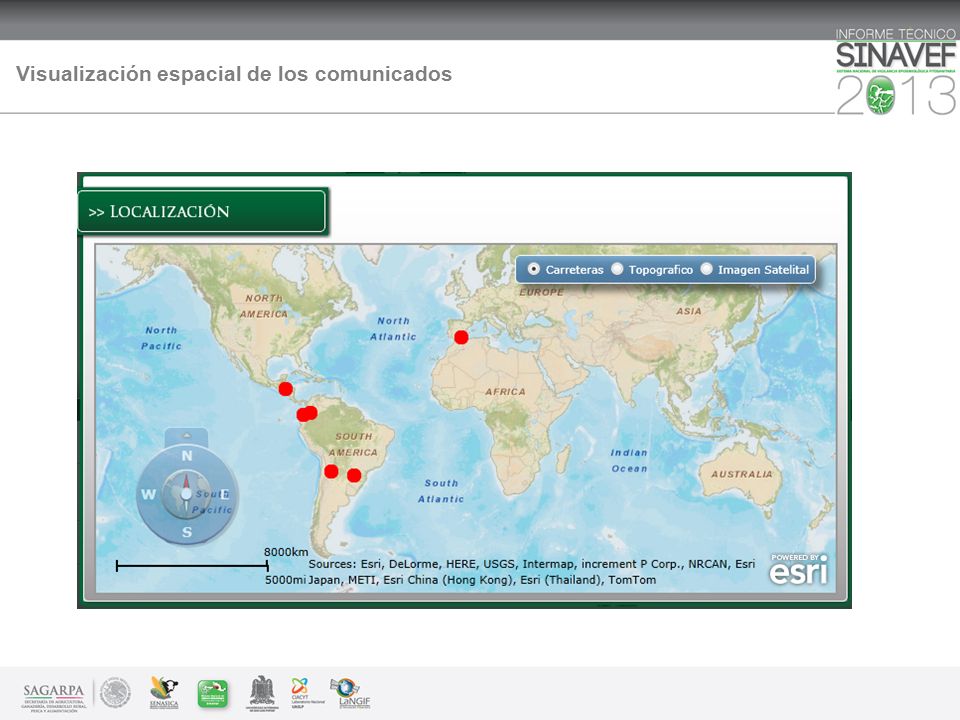Select the Topografico basemap radio button
960x720 pixels.
coord(617,269)
